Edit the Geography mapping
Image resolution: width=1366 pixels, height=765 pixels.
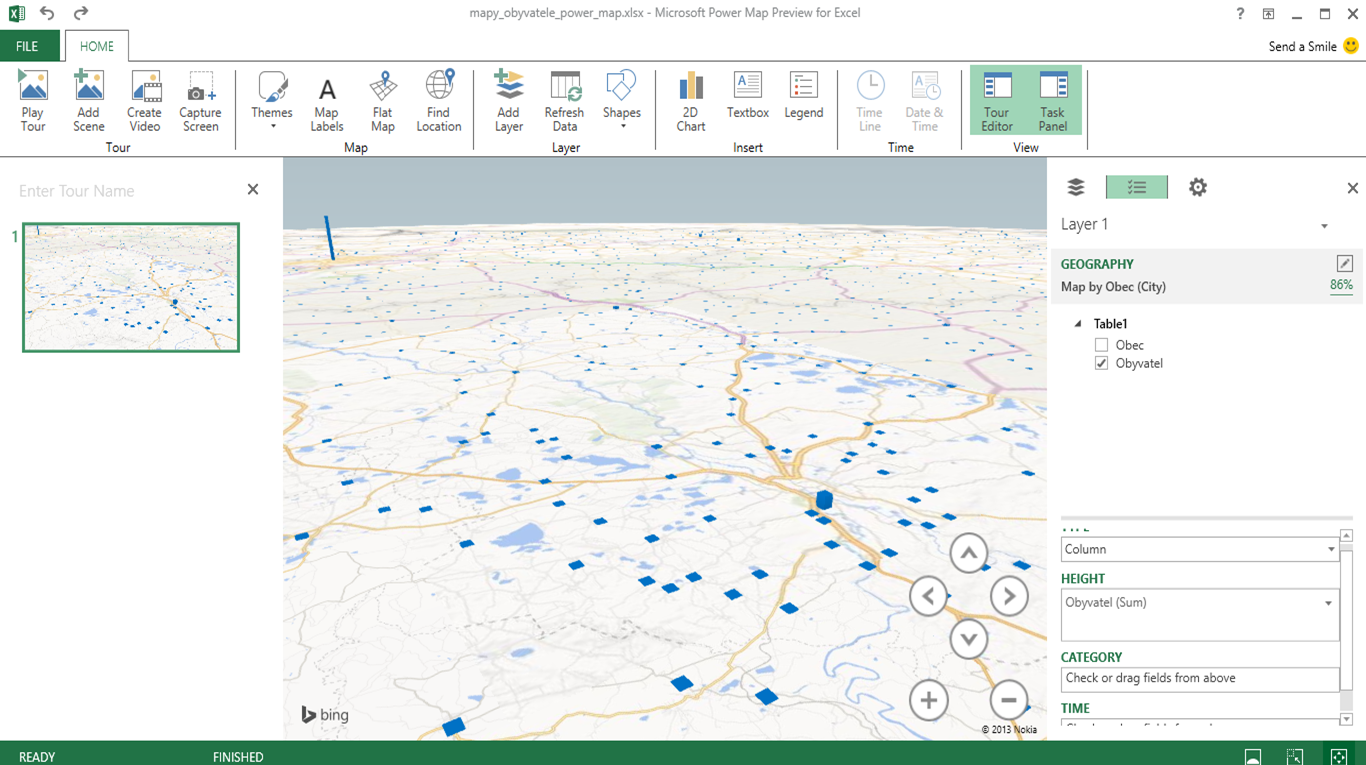click(1345, 263)
